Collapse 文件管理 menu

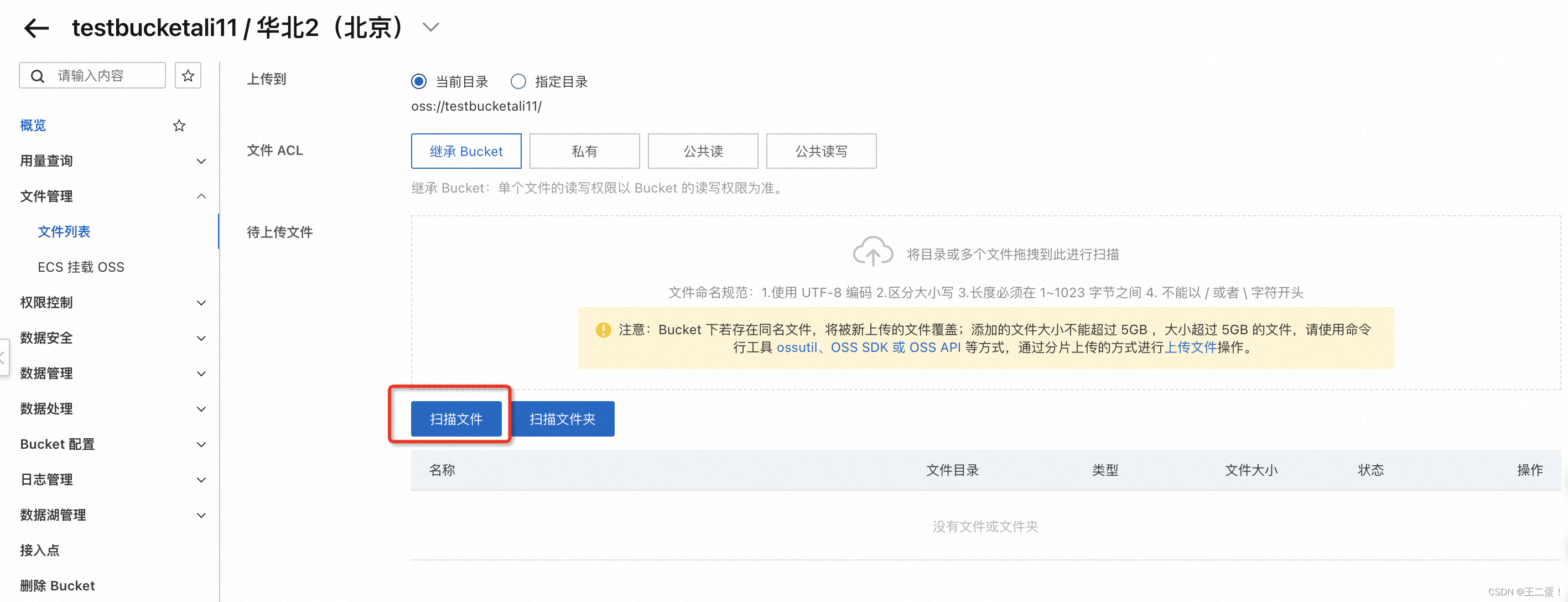click(x=113, y=196)
